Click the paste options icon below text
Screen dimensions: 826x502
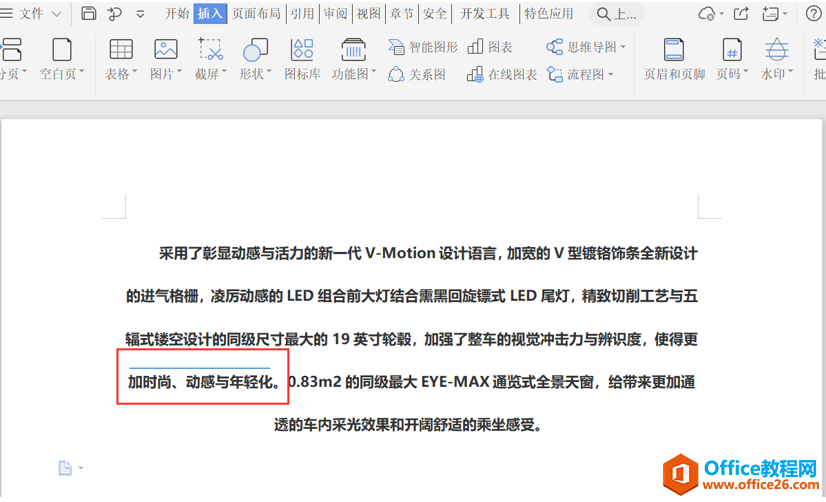point(65,468)
